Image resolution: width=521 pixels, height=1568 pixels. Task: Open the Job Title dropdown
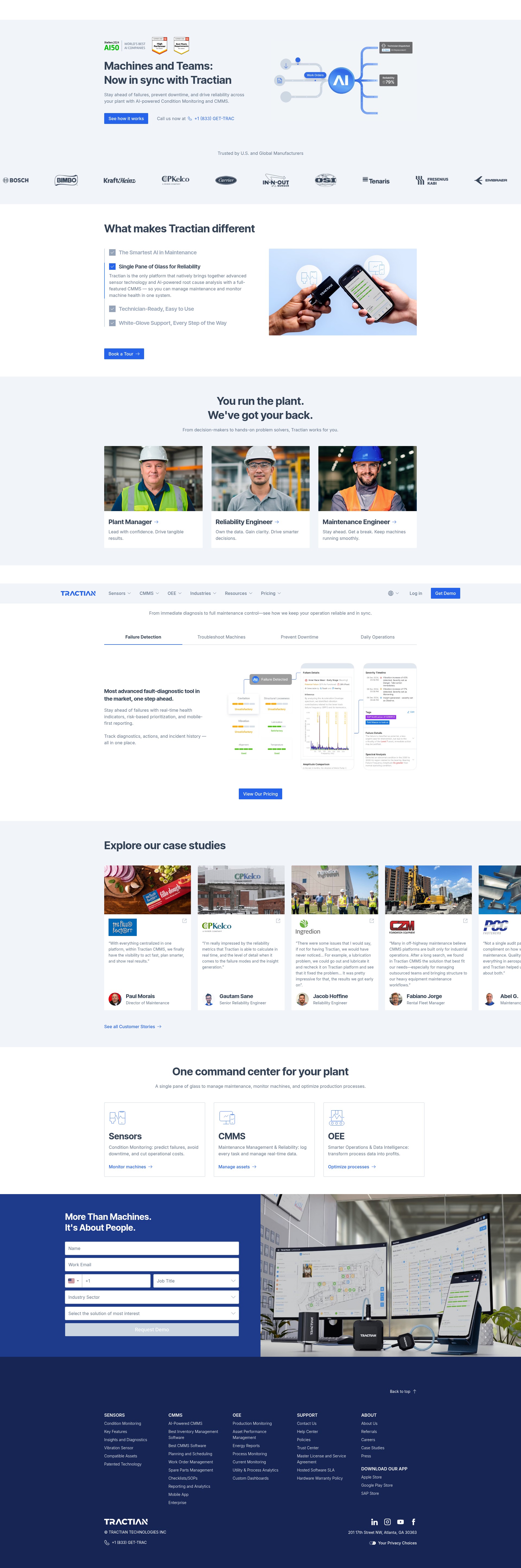(196, 1281)
